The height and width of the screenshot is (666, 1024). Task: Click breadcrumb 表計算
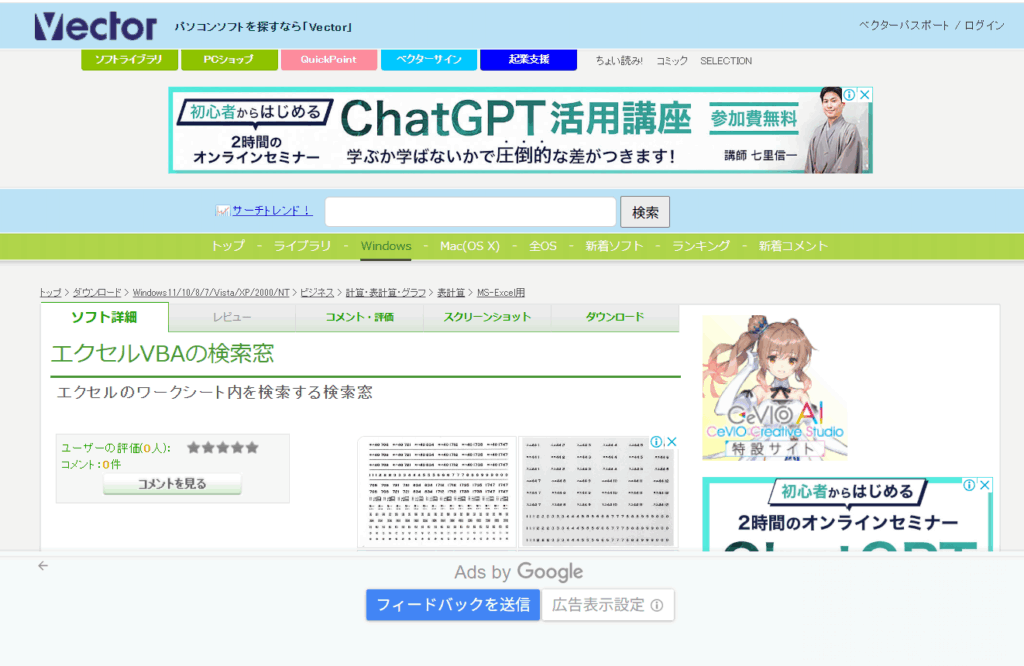tap(451, 293)
